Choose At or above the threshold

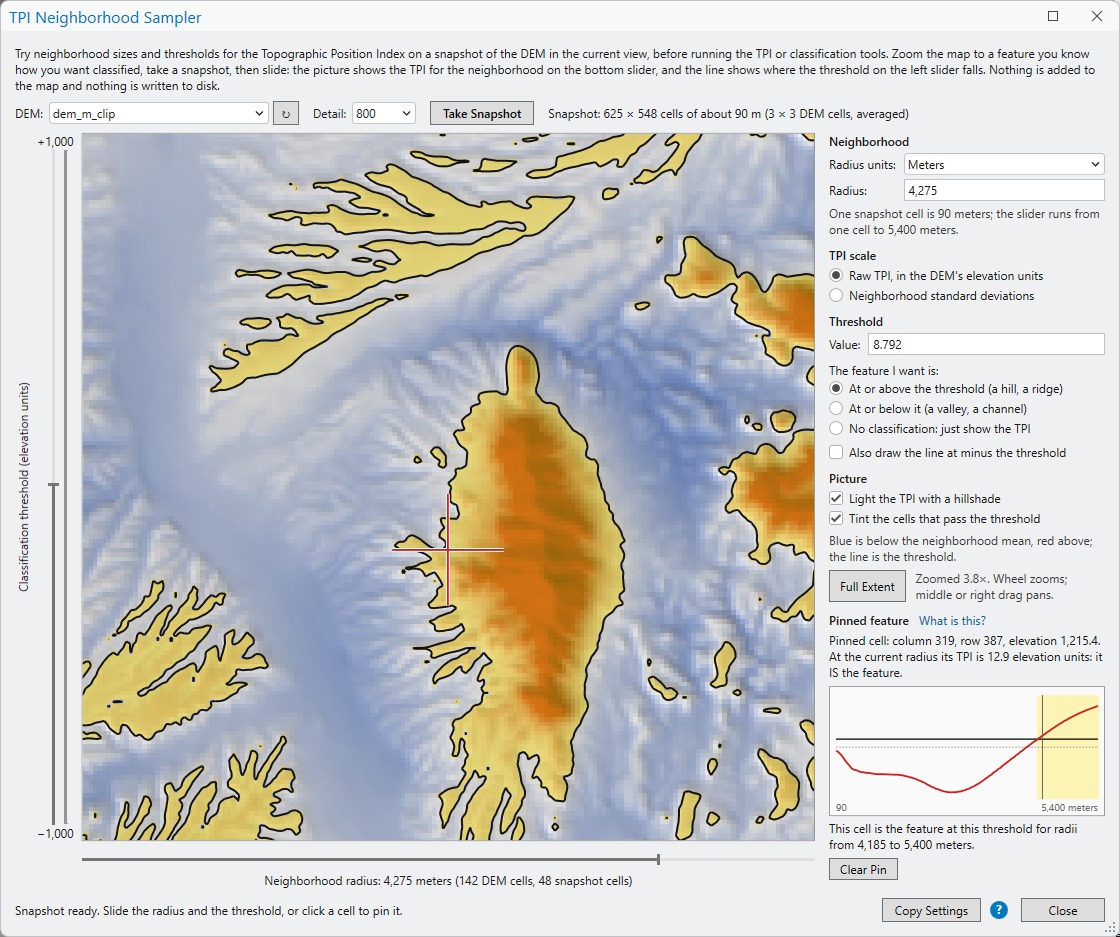946,389
